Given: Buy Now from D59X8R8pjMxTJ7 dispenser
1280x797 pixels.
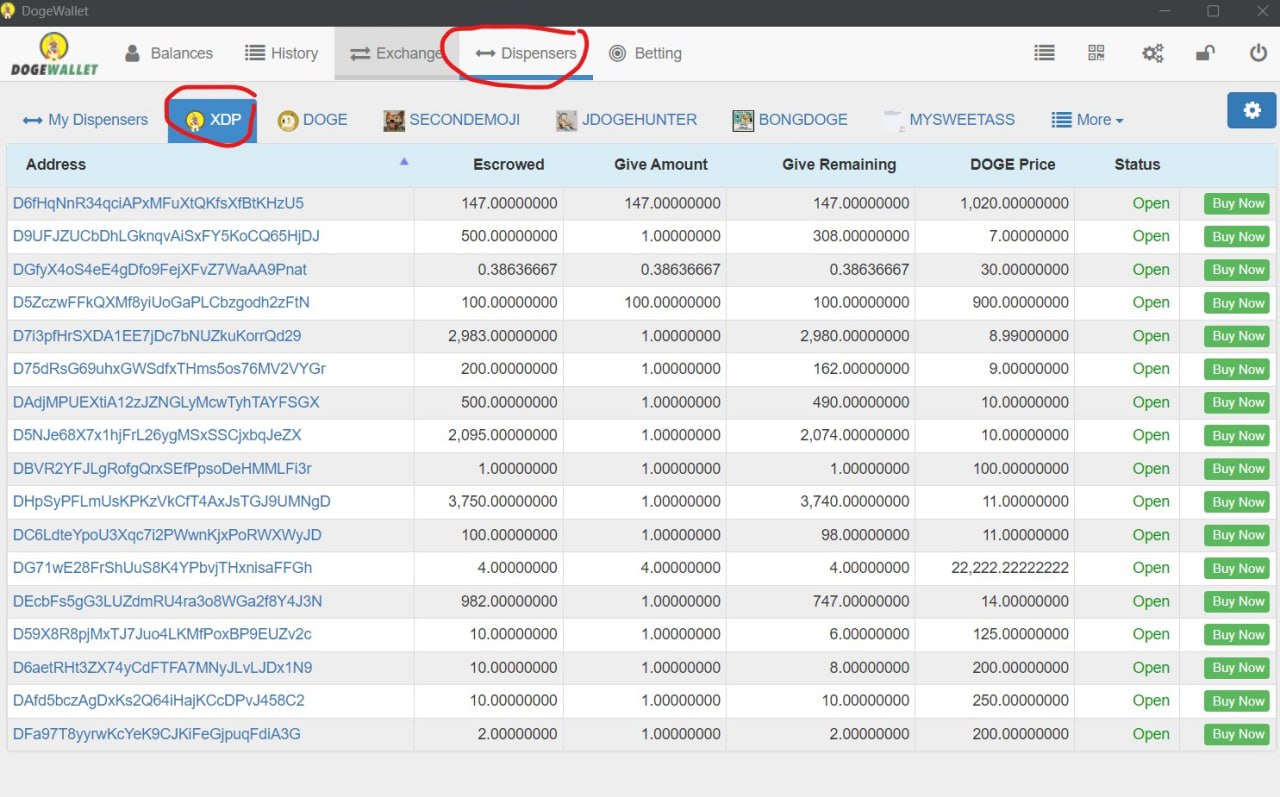Looking at the screenshot, I should point(1237,634).
